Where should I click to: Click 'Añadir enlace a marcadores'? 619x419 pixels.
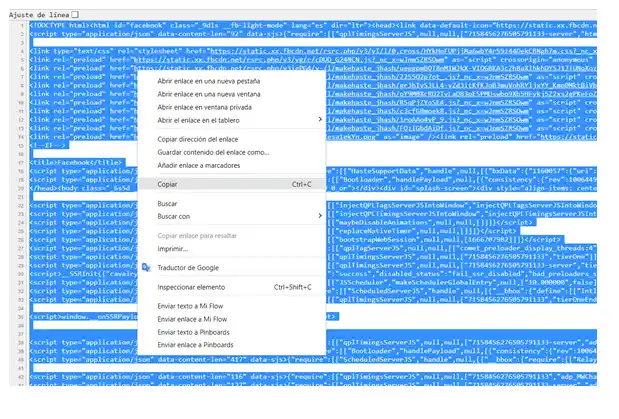click(x=201, y=165)
